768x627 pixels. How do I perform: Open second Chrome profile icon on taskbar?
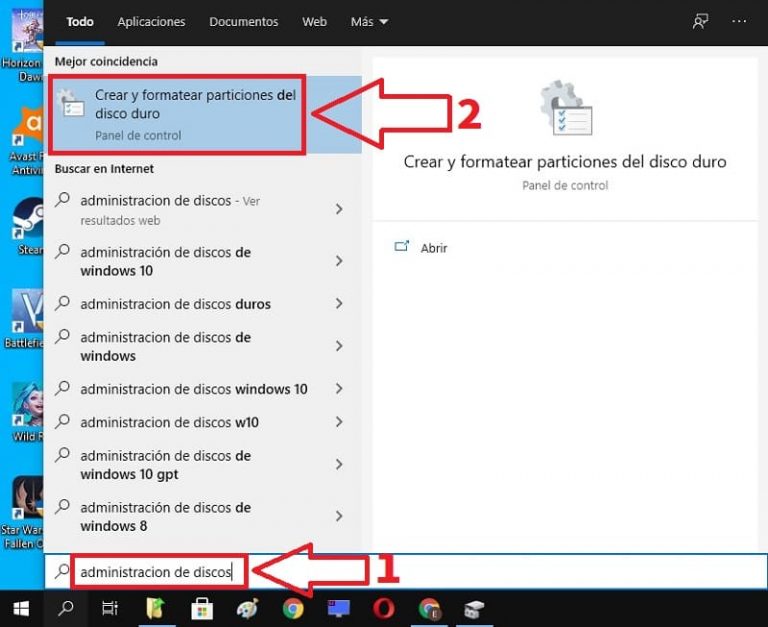click(x=430, y=609)
